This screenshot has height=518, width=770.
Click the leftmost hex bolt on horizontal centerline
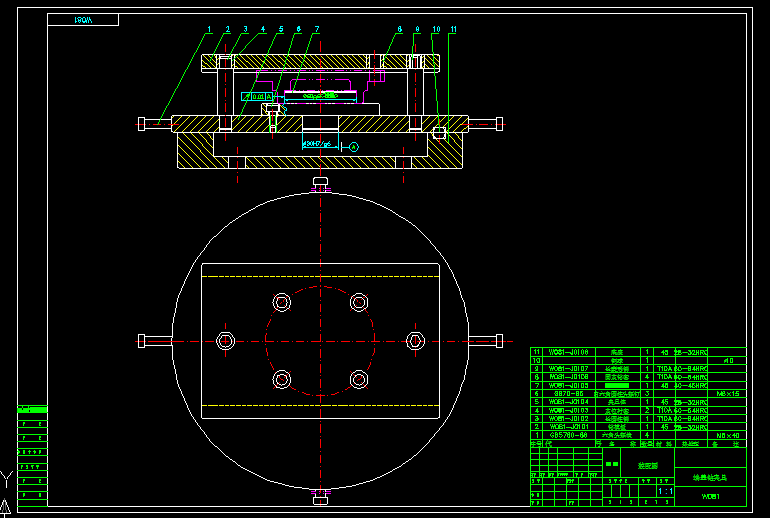(x=225, y=341)
